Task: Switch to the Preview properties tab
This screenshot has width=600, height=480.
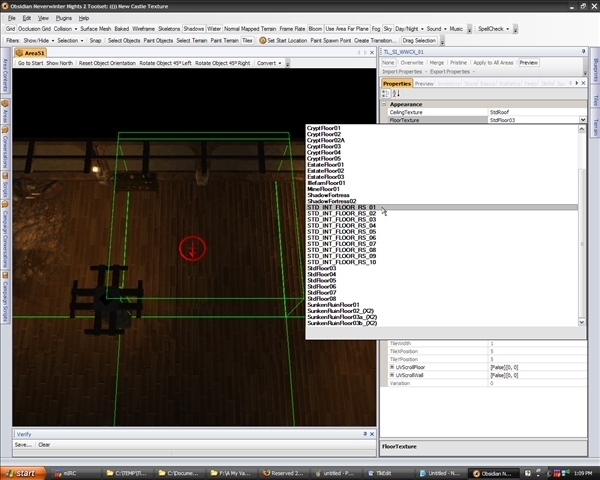Action: coord(424,84)
